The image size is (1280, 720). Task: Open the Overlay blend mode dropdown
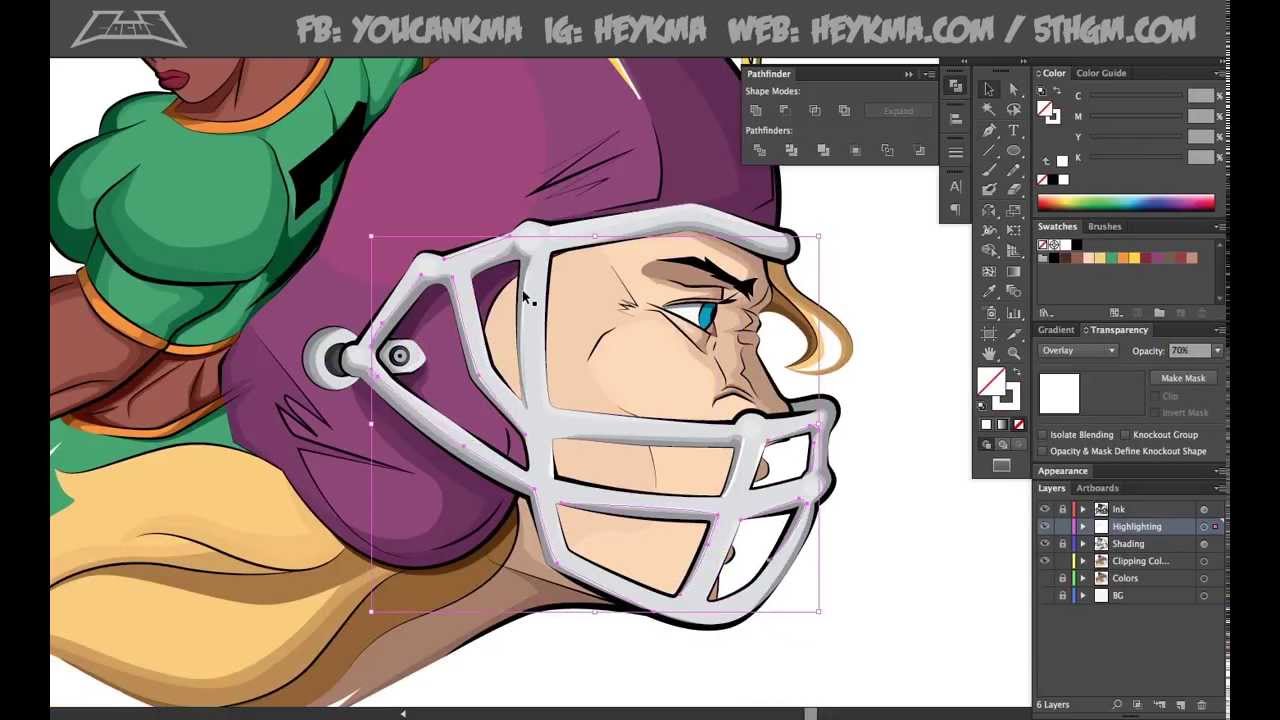pyautogui.click(x=1078, y=351)
